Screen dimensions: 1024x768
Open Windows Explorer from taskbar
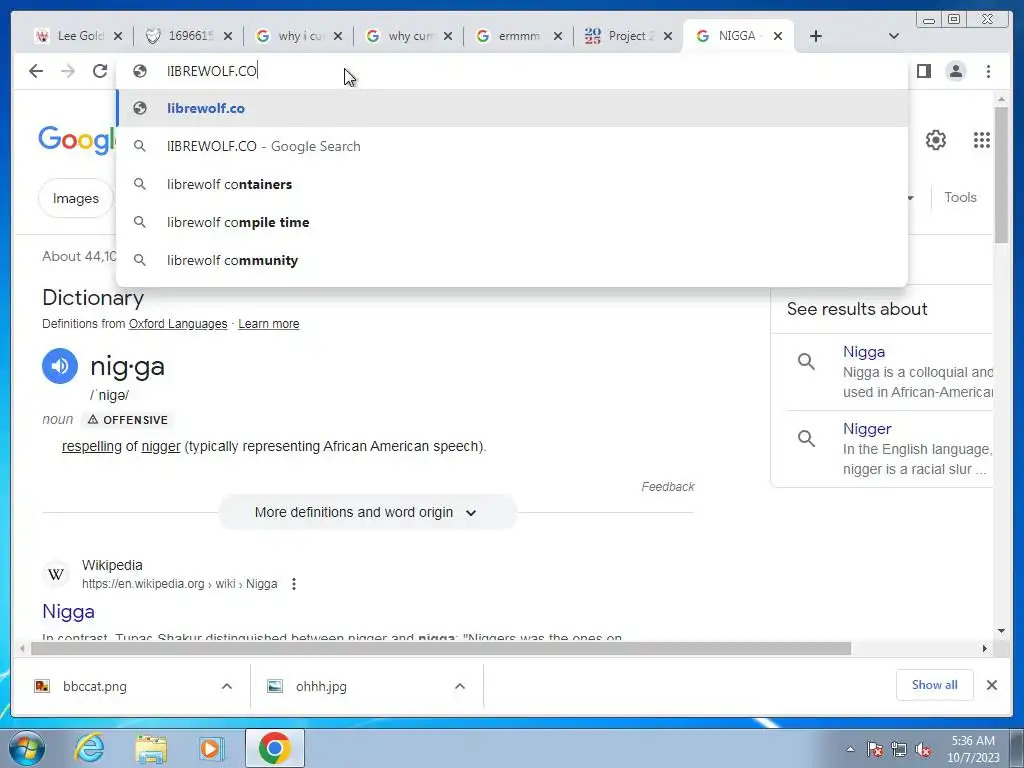[151, 748]
